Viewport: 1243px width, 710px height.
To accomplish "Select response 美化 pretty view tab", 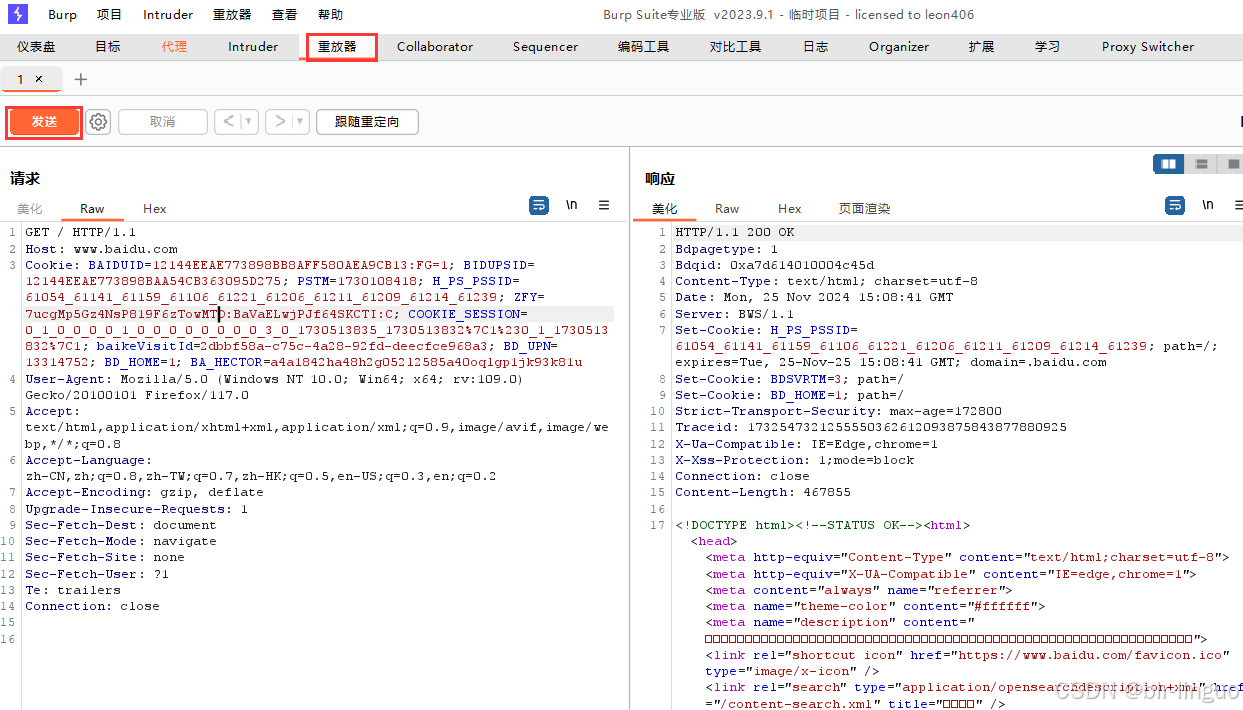I will point(664,208).
